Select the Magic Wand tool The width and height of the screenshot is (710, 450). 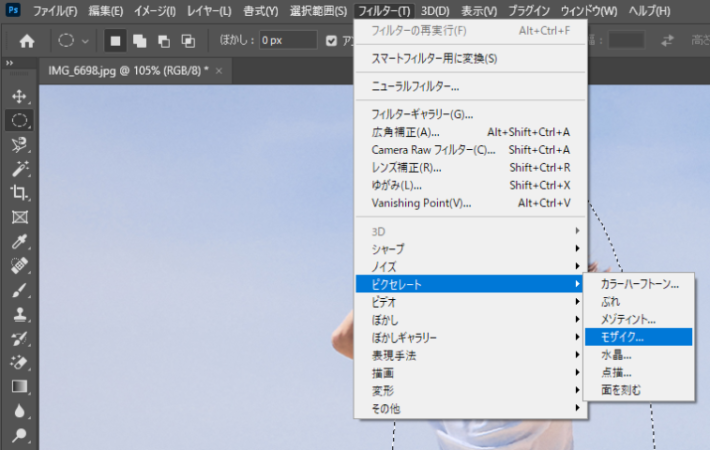[19, 169]
